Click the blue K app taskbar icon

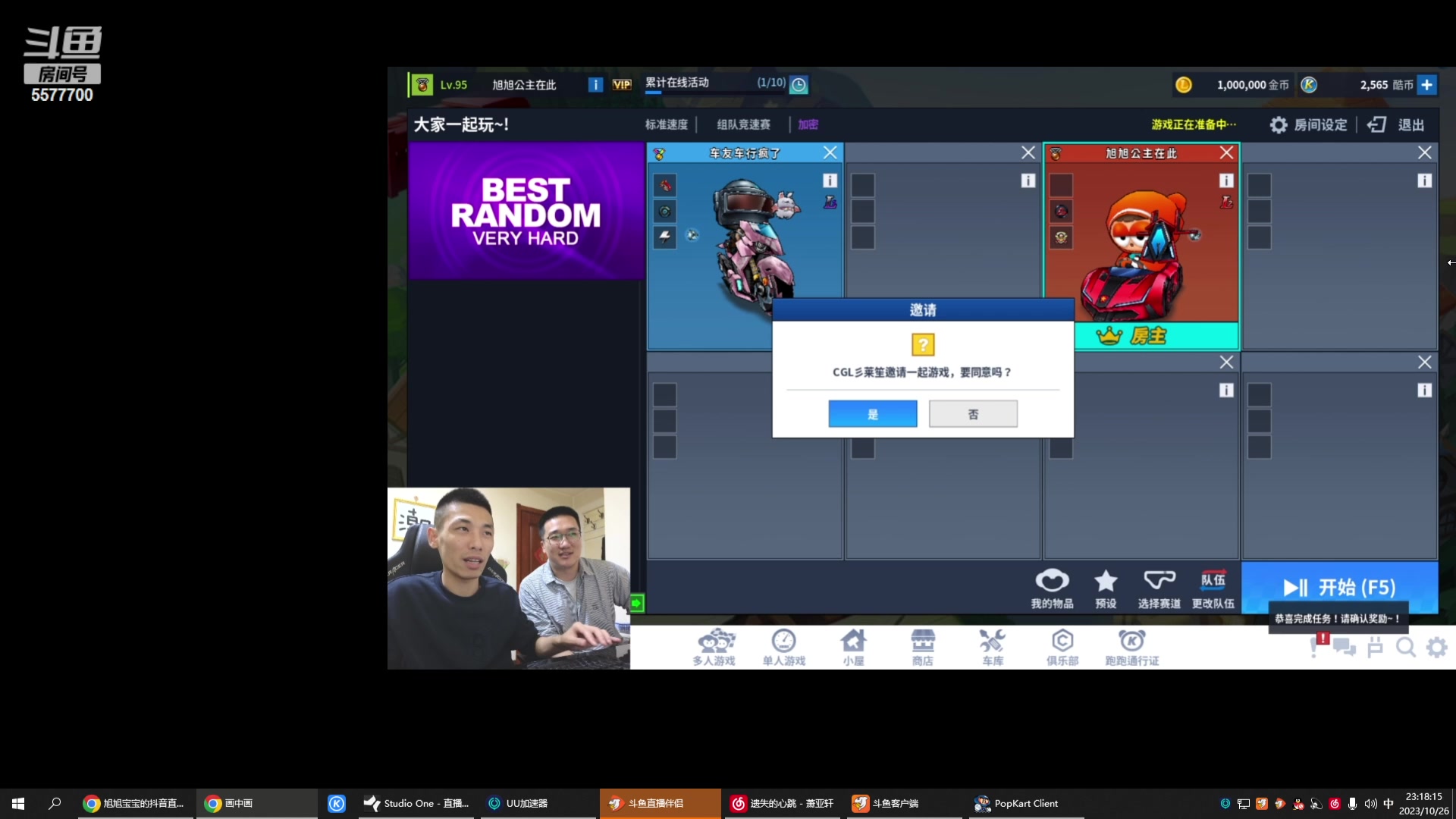[337, 803]
